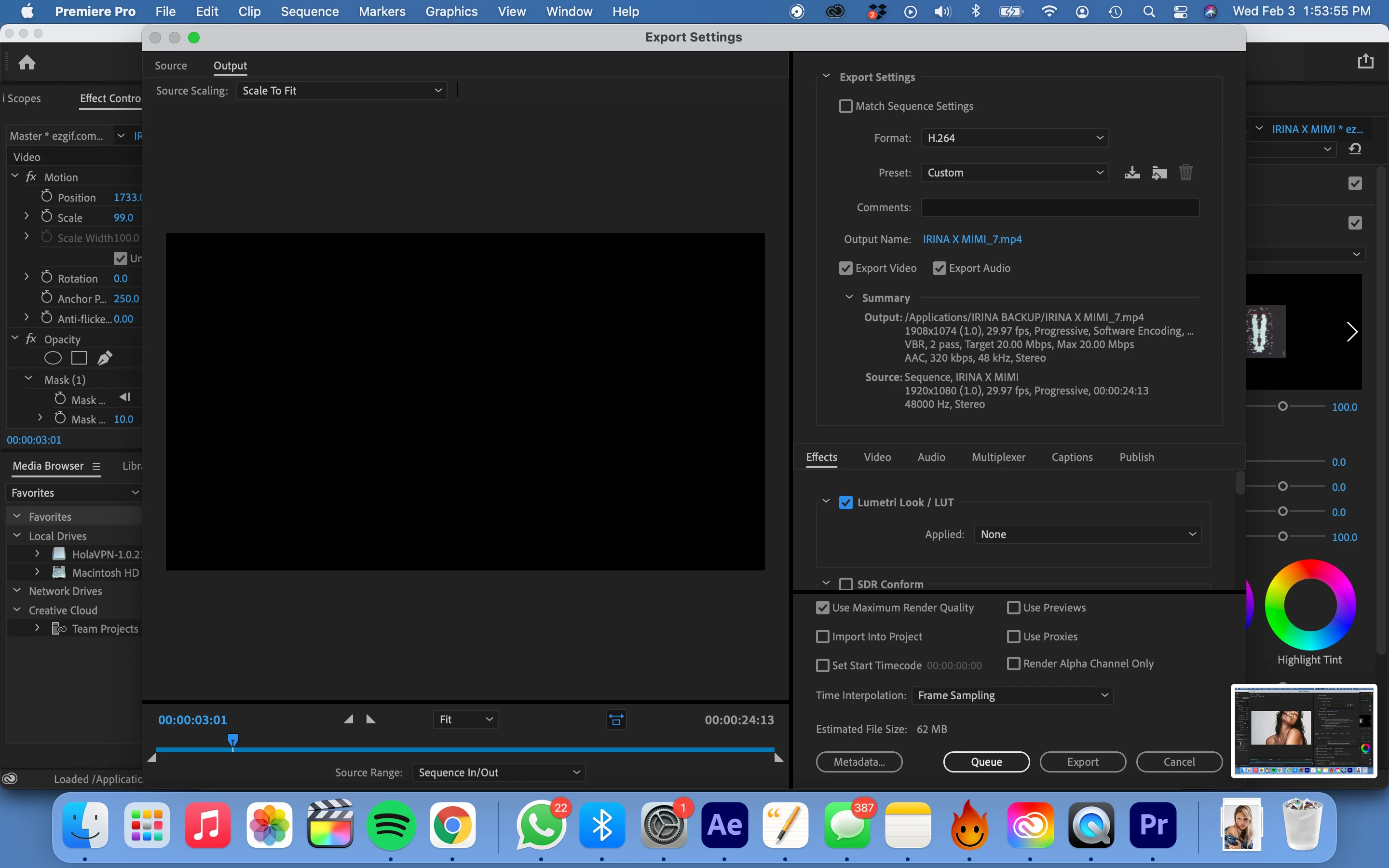Click the Import Presets icon
The height and width of the screenshot is (868, 1389).
tap(1159, 173)
